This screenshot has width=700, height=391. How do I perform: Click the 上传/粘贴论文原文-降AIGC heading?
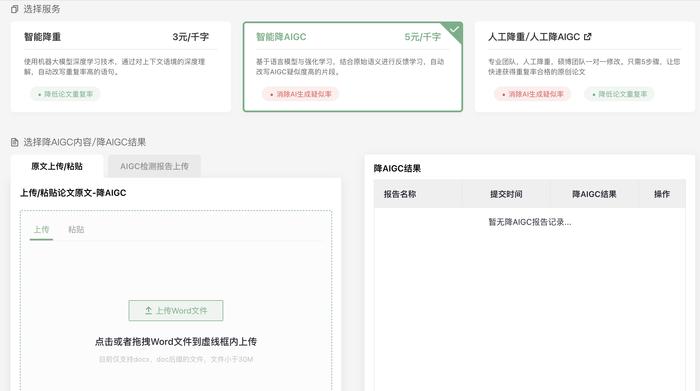[73, 193]
